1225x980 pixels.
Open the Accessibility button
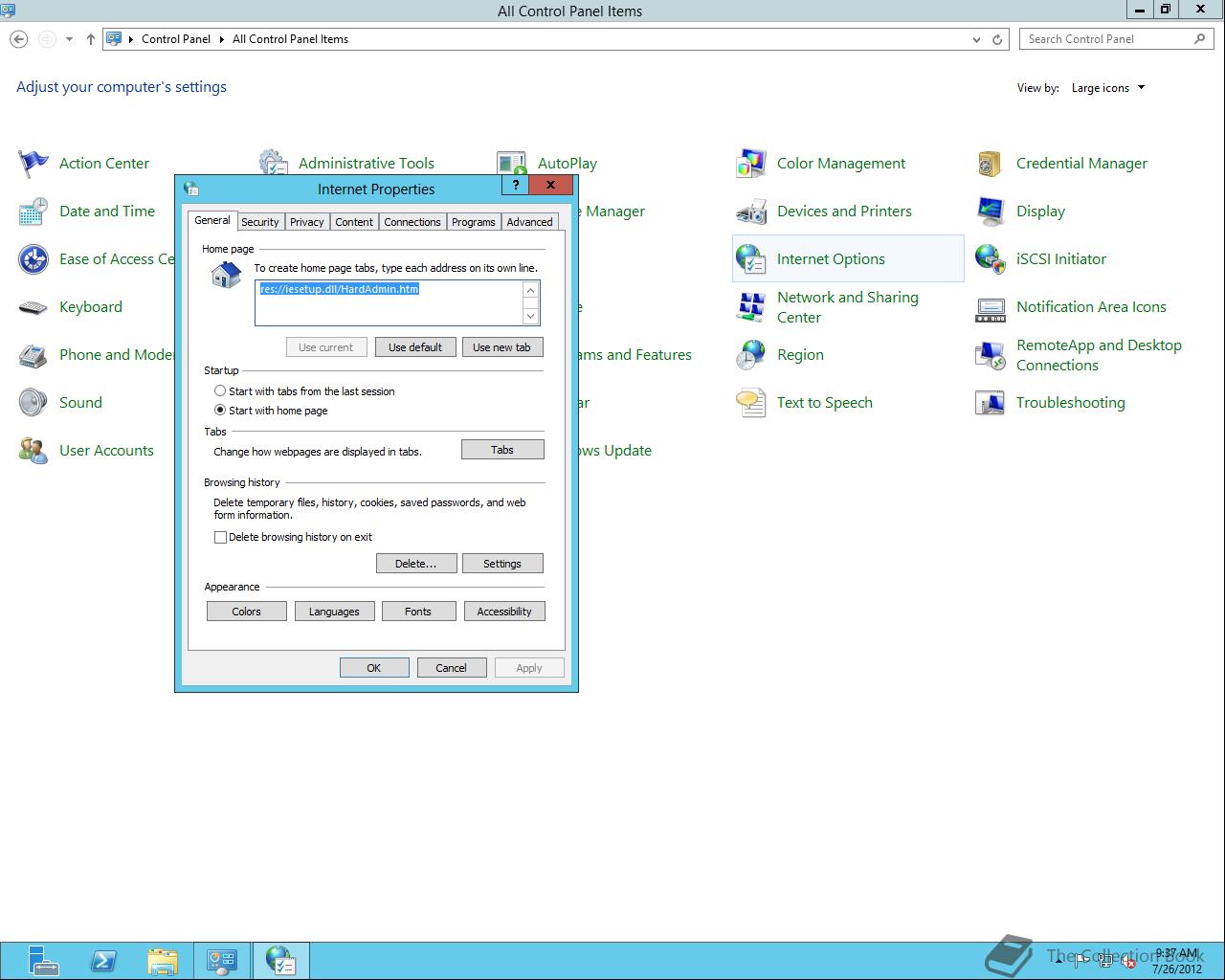(504, 612)
